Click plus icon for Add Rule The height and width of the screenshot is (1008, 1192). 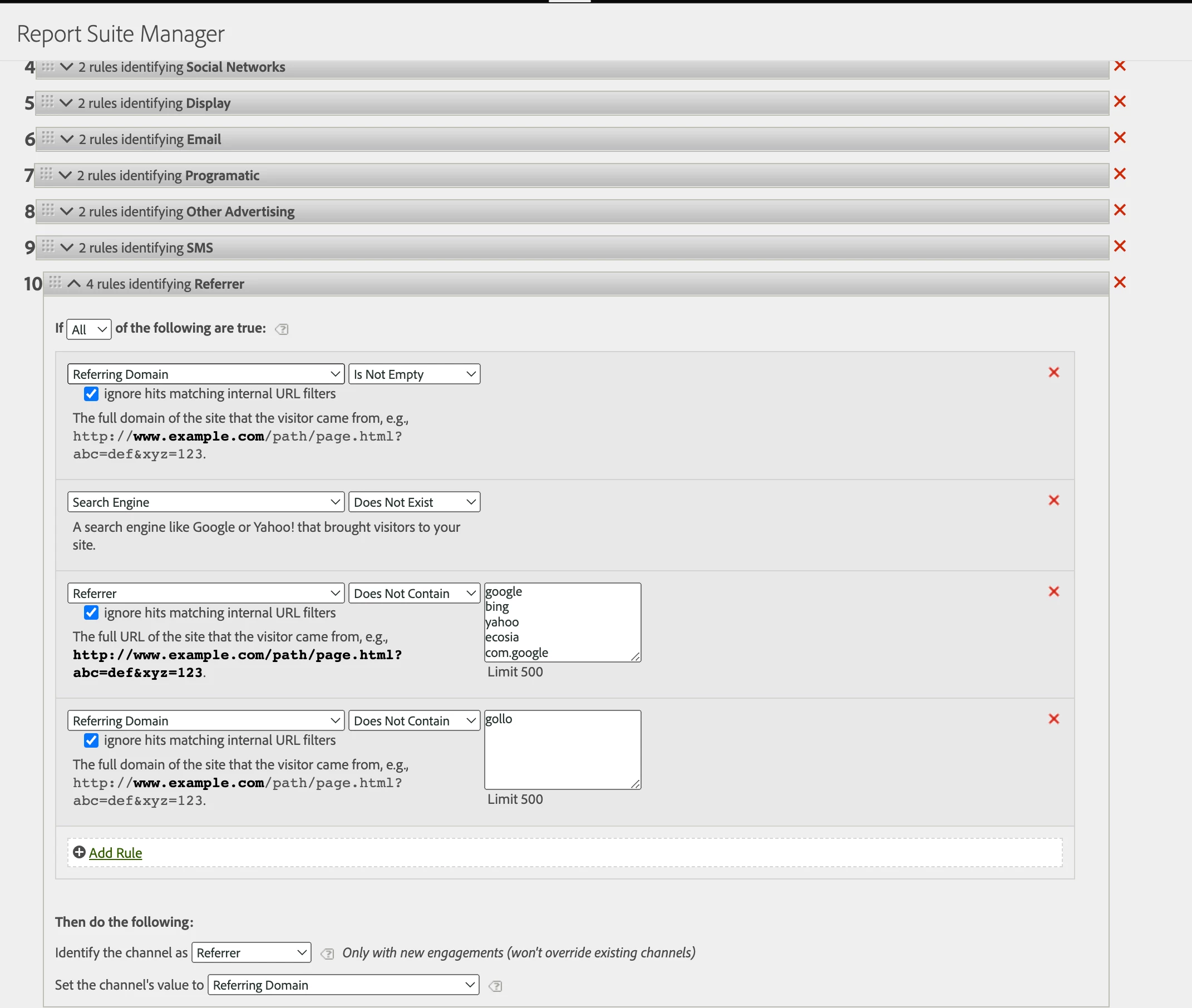[x=80, y=852]
